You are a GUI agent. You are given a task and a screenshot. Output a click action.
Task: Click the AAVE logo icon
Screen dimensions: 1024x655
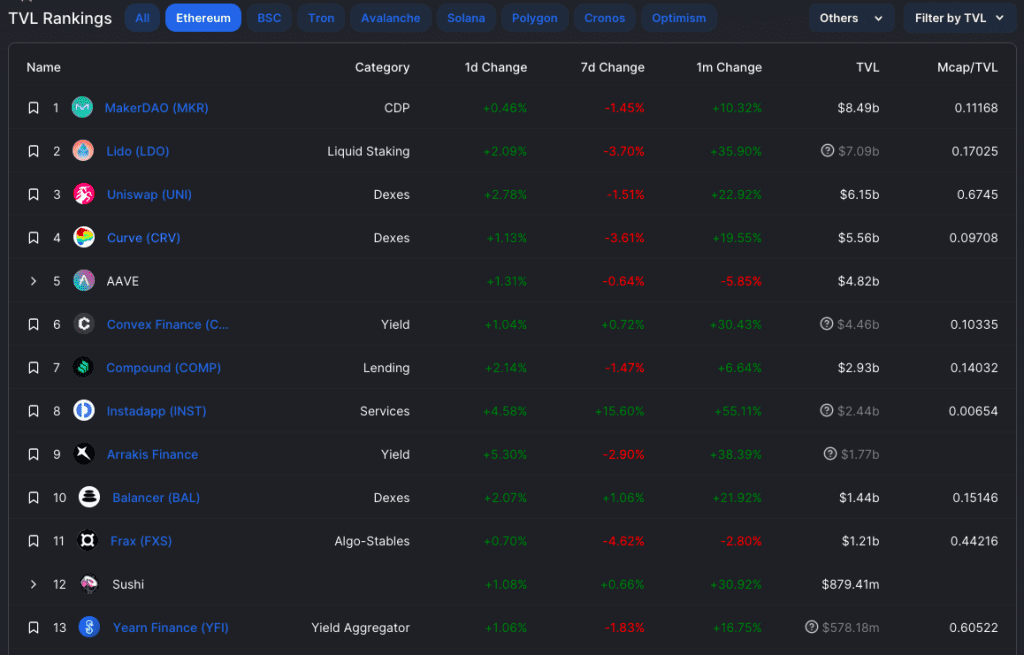pyautogui.click(x=84, y=281)
